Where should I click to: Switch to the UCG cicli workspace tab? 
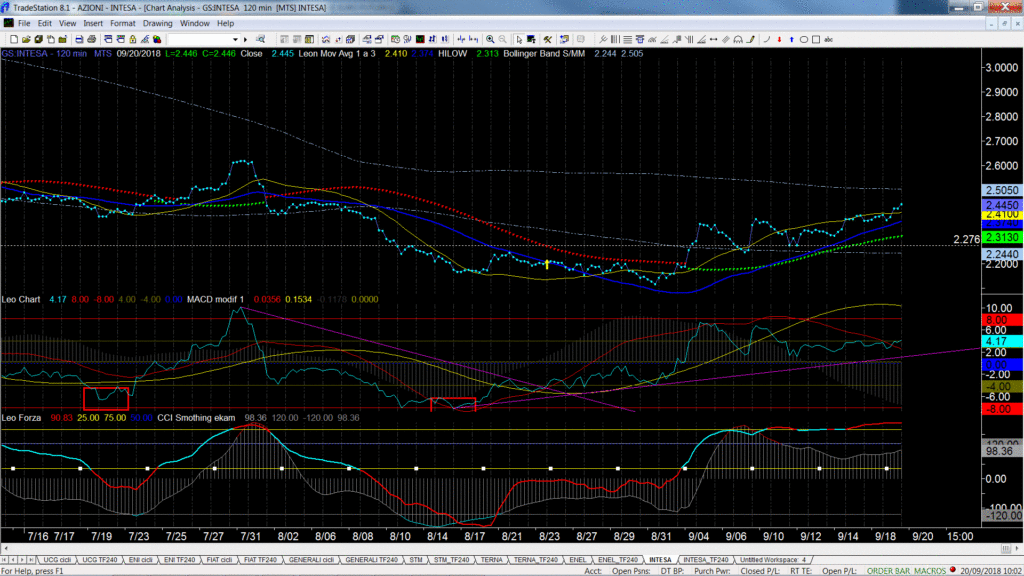coord(57,560)
